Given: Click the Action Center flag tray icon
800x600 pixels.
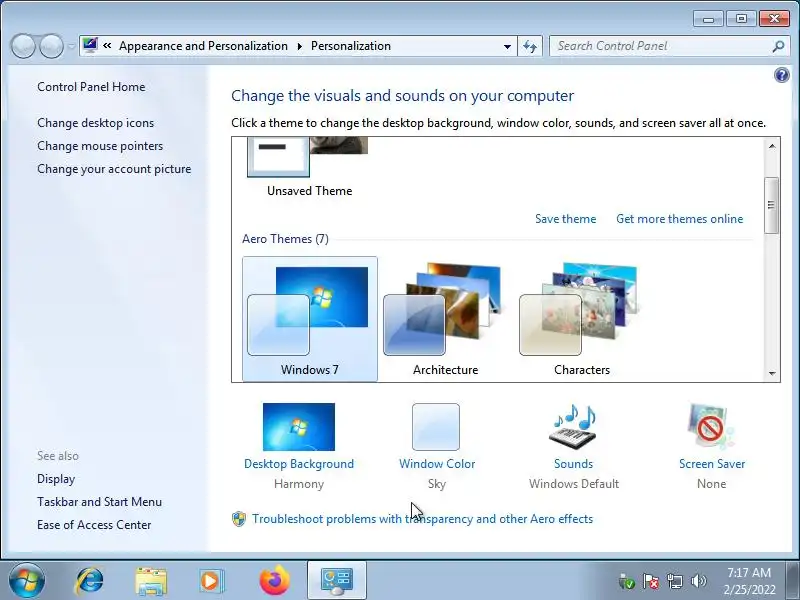Looking at the screenshot, I should pos(651,581).
